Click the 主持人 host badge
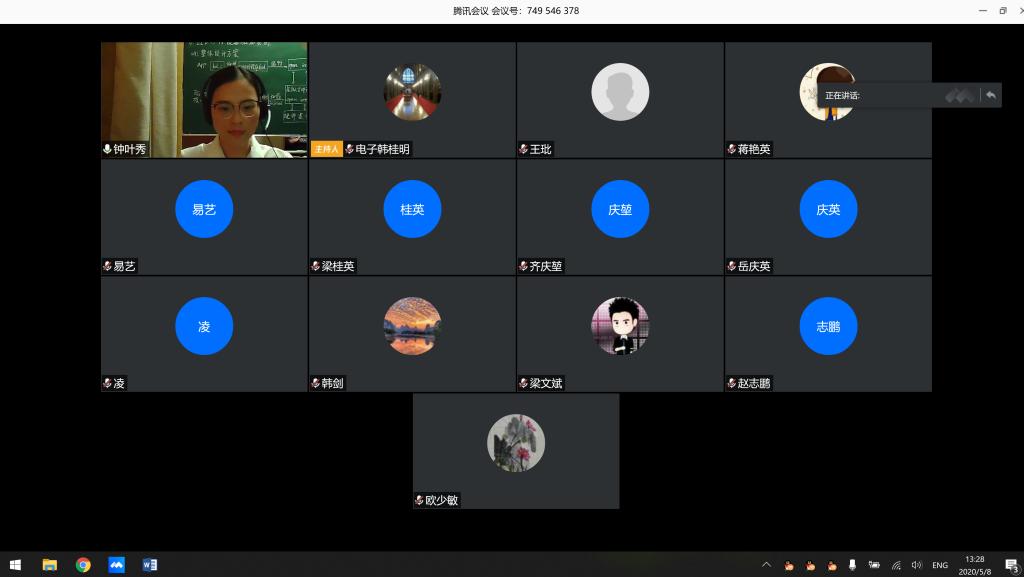The height and width of the screenshot is (577, 1024). coord(326,150)
